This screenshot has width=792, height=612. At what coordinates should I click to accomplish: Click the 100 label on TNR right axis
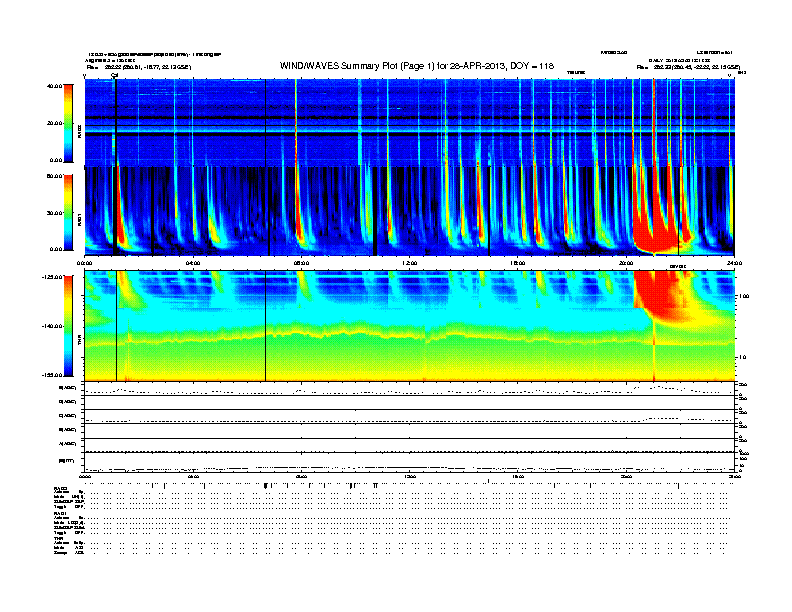tap(744, 296)
